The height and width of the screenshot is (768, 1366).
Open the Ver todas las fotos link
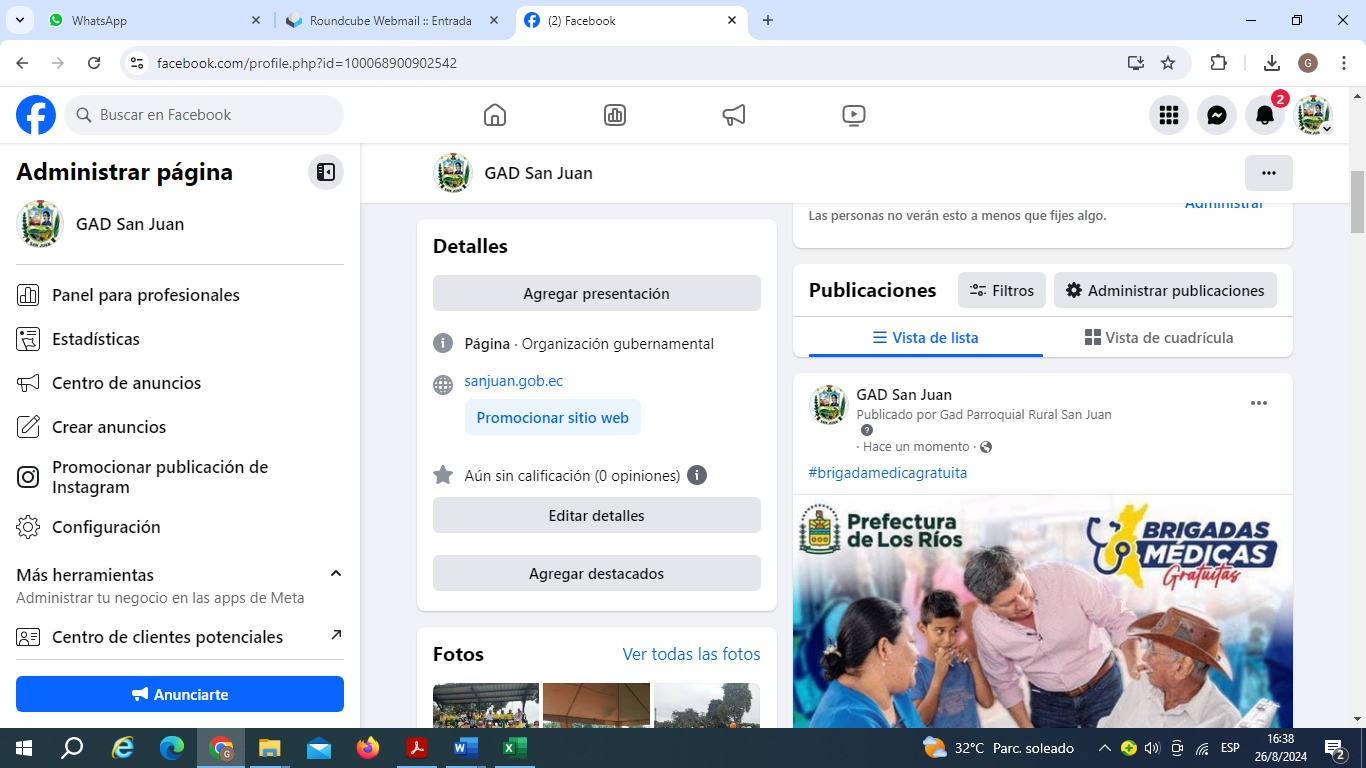691,654
